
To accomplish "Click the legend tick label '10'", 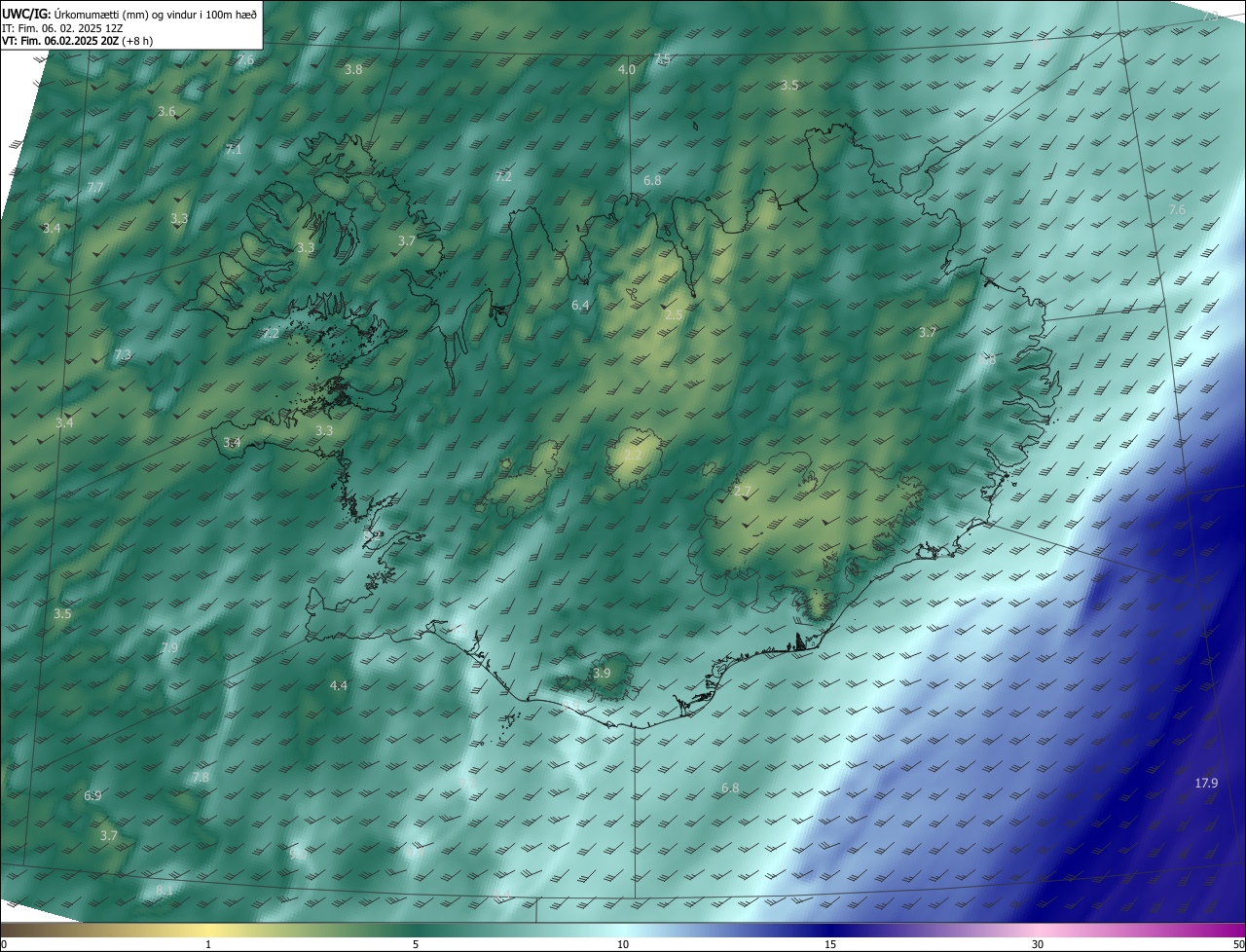I will pos(623,944).
